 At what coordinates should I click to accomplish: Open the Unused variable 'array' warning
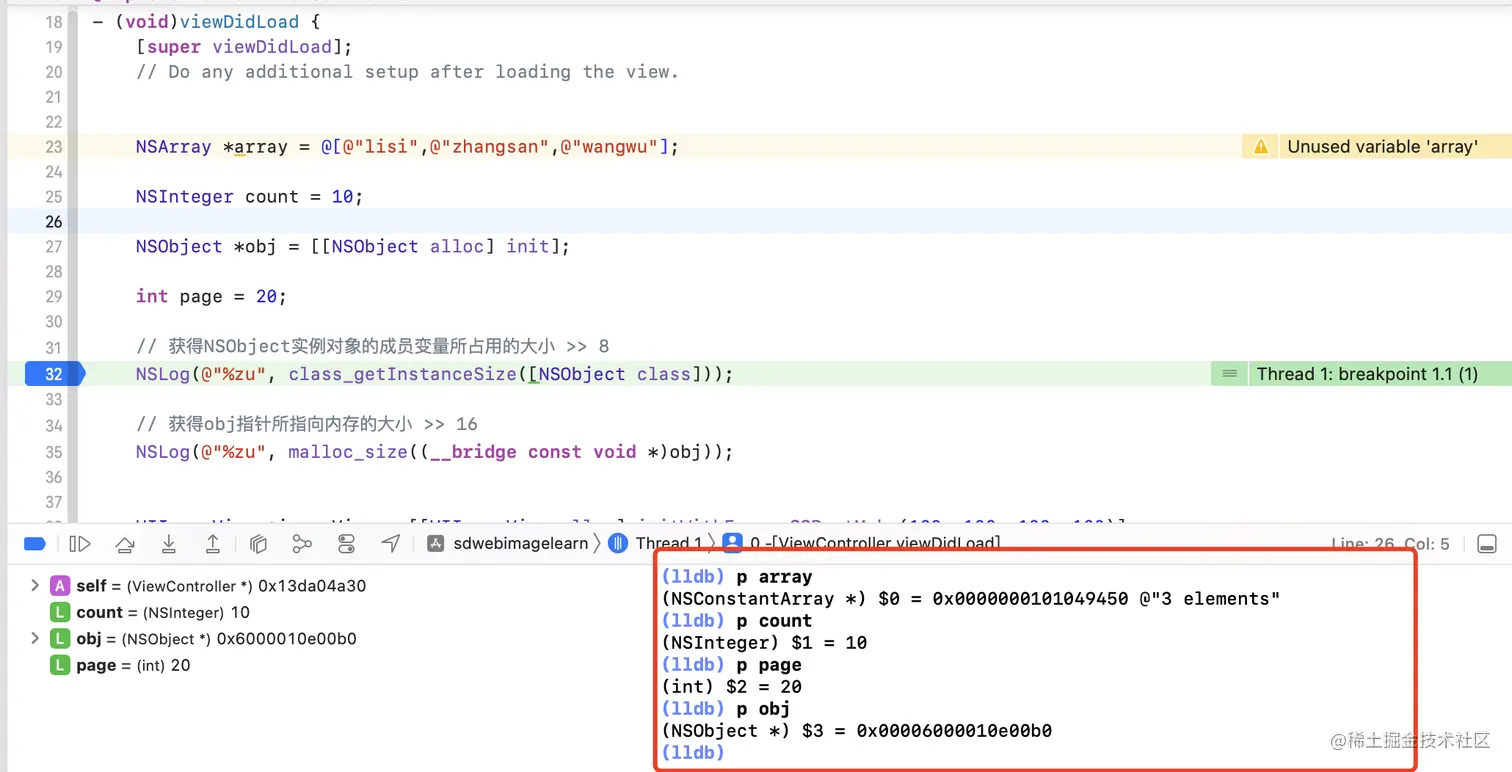[1382, 147]
